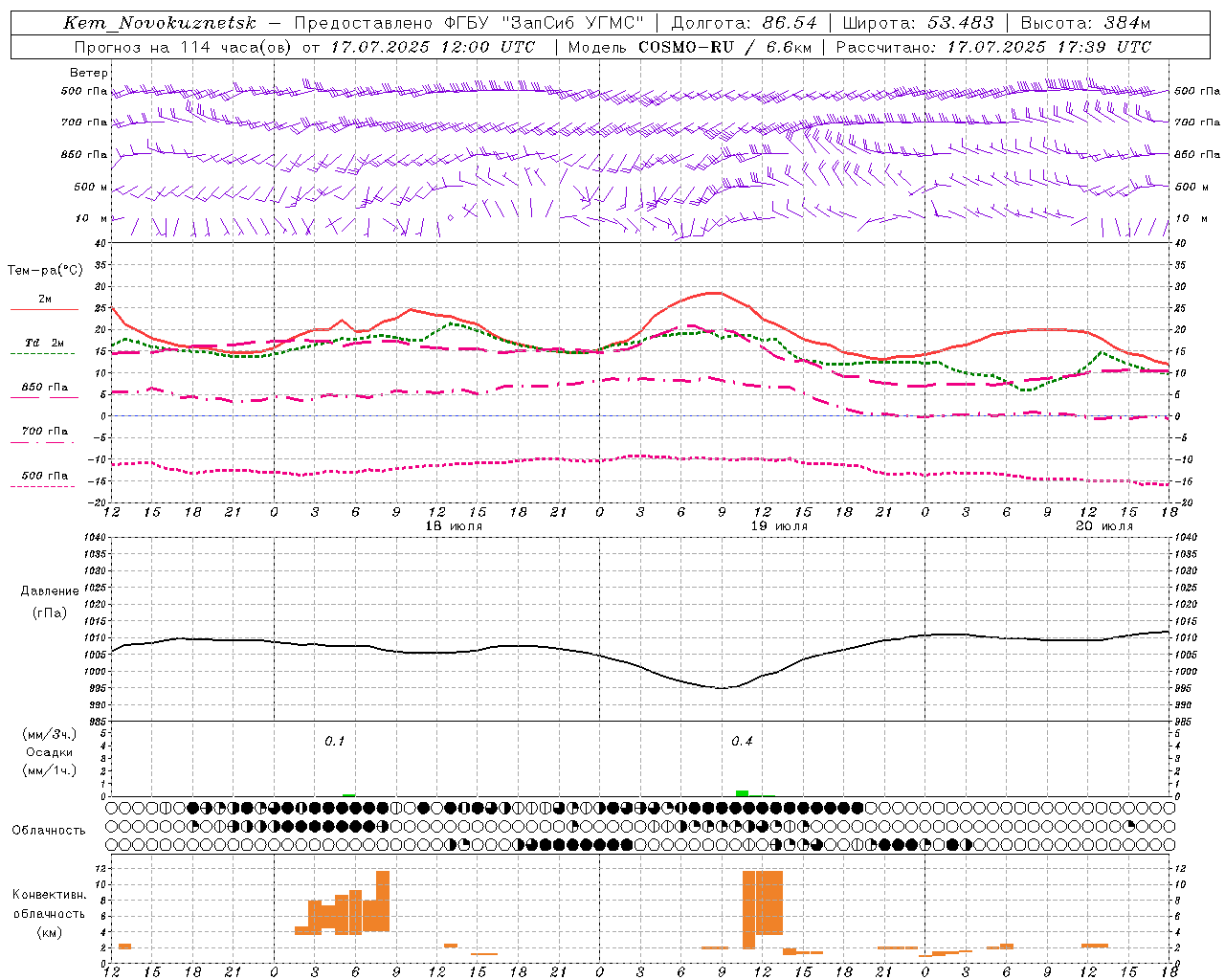1225x980 pixels.
Task: Select the (км) unit under convective cloud label
Action: (49, 932)
